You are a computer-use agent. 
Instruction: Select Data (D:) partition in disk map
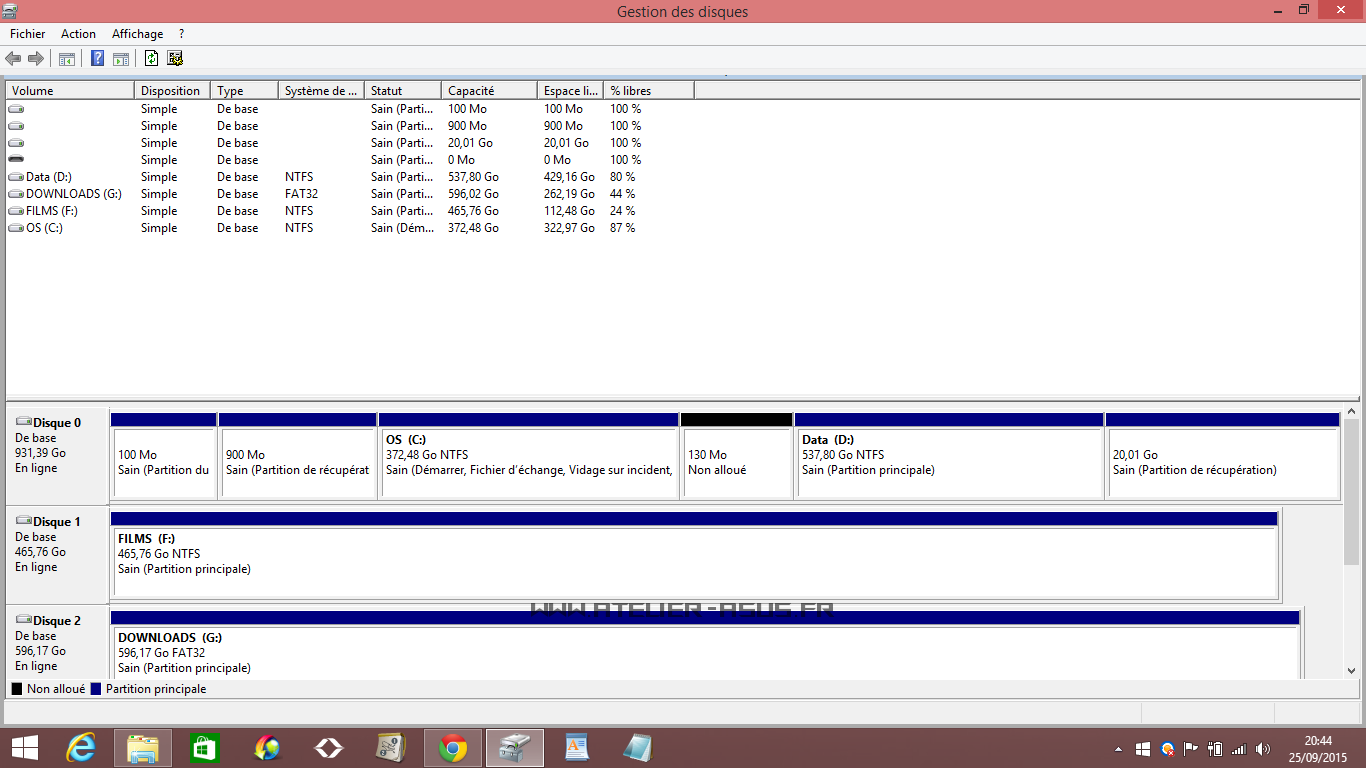click(x=948, y=463)
